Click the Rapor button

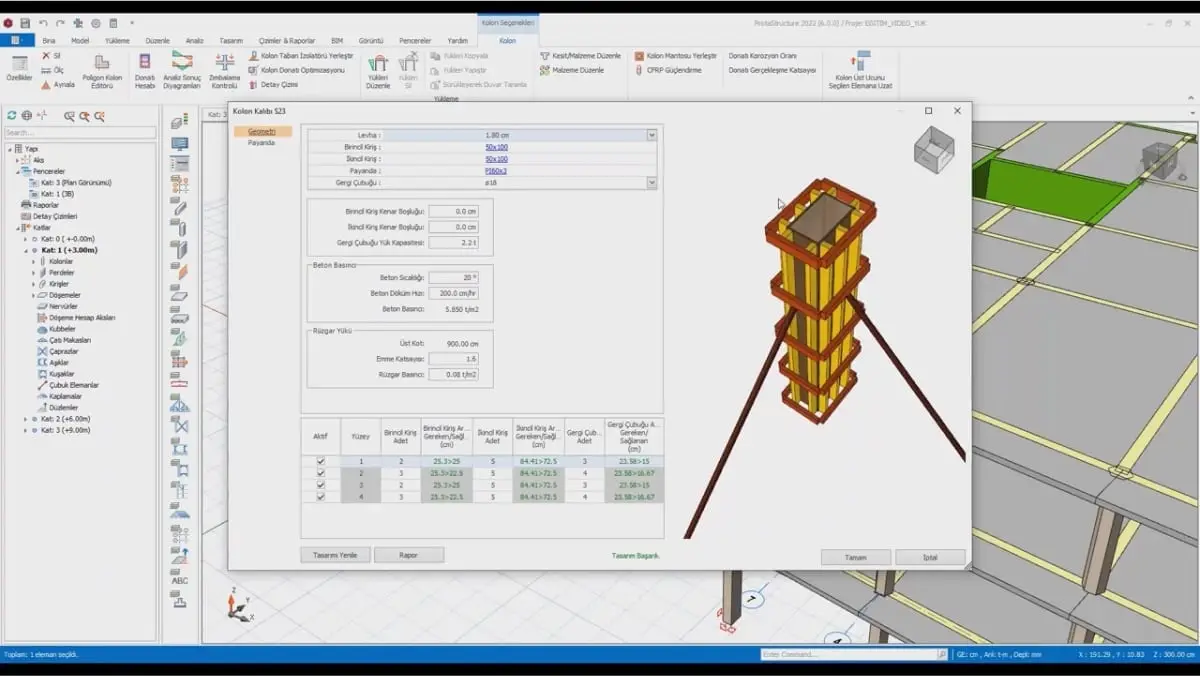pyautogui.click(x=408, y=555)
